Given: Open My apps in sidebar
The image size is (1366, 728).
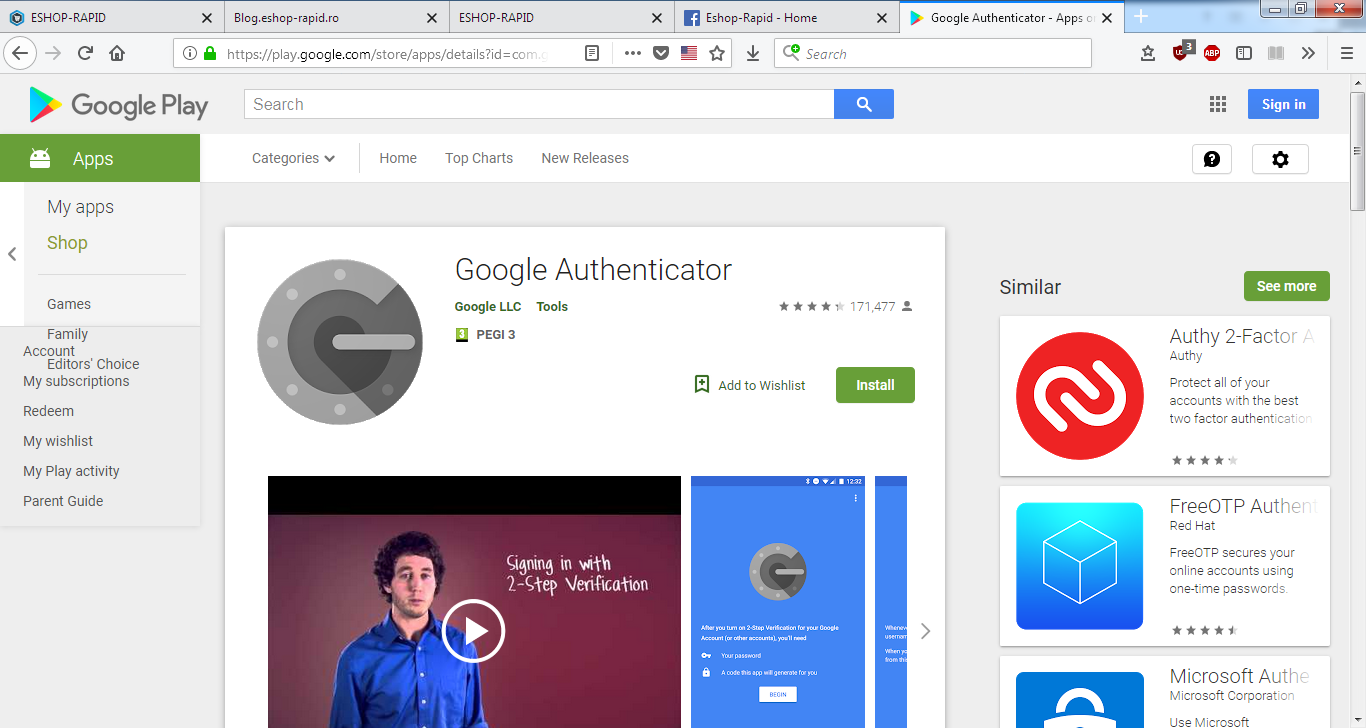Looking at the screenshot, I should click(x=81, y=207).
